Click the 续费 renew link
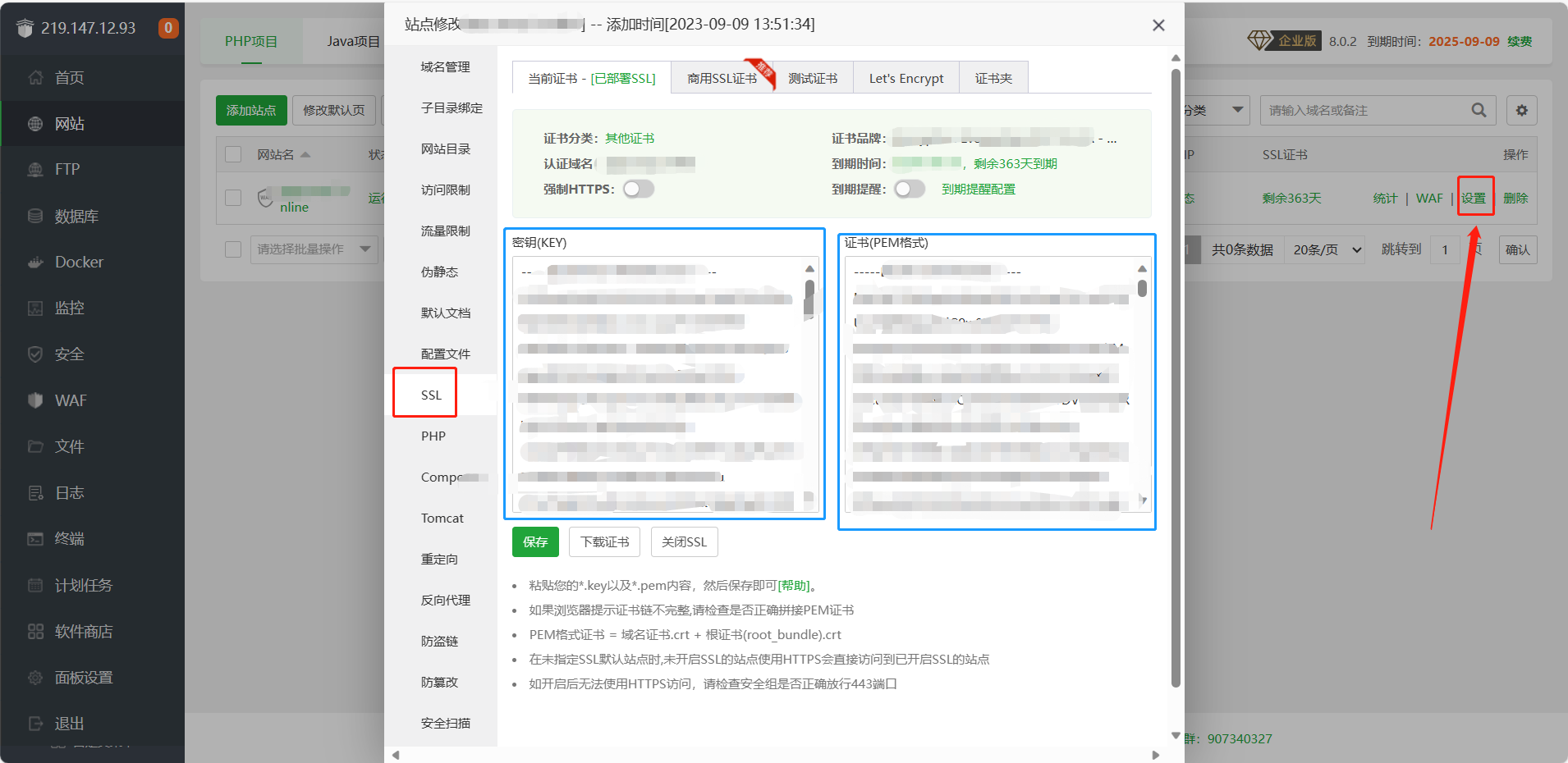The width and height of the screenshot is (1568, 763). pos(1520,41)
